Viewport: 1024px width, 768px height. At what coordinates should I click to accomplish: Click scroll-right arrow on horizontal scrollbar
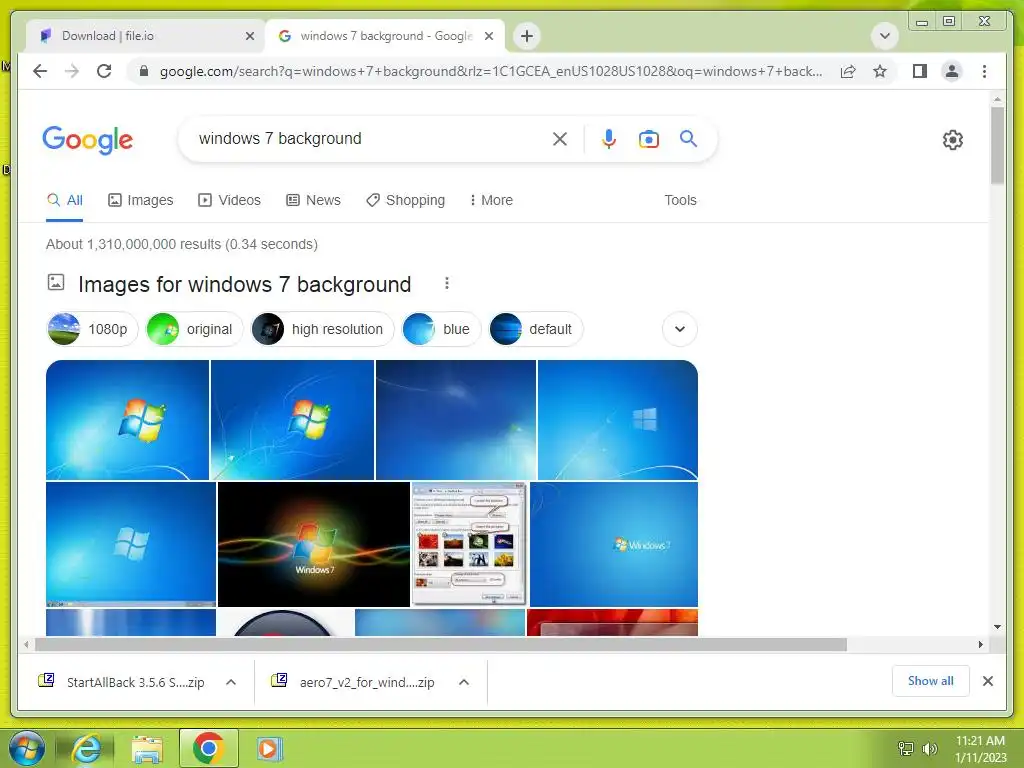(980, 645)
